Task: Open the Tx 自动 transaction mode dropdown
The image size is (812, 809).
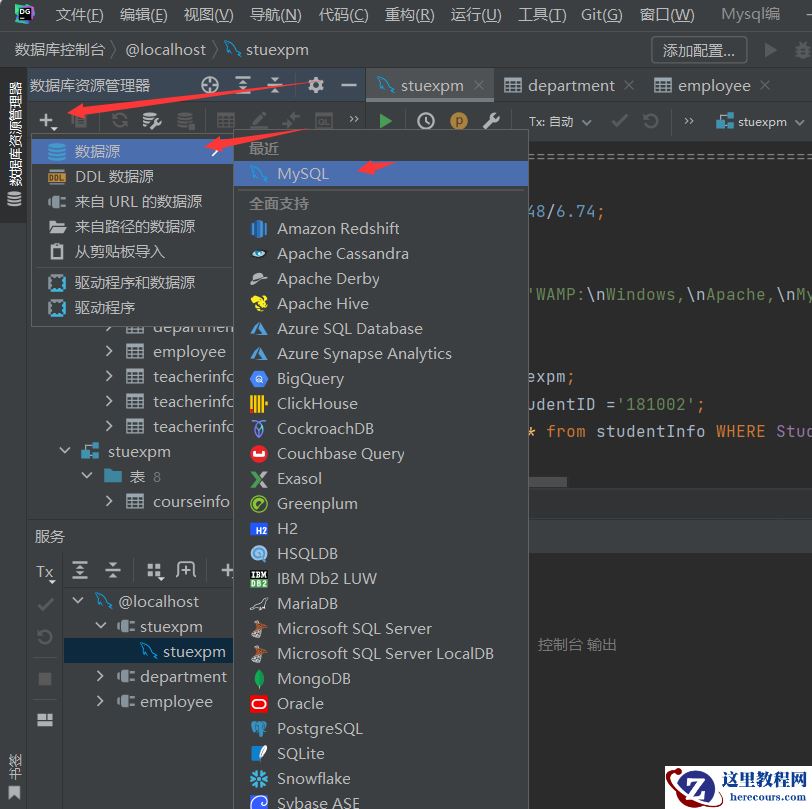Action: (x=560, y=122)
